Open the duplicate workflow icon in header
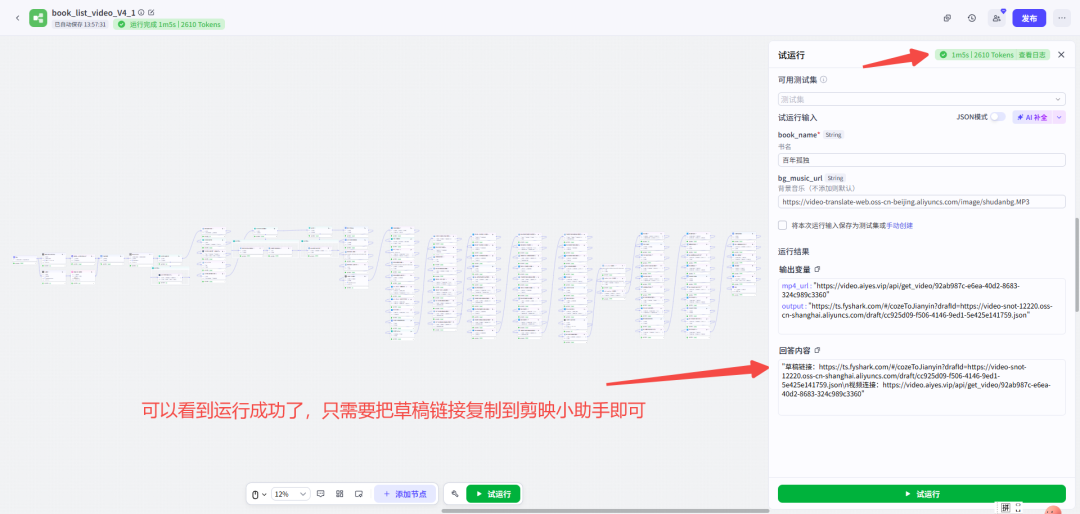The width and height of the screenshot is (1080, 514). 948,18
